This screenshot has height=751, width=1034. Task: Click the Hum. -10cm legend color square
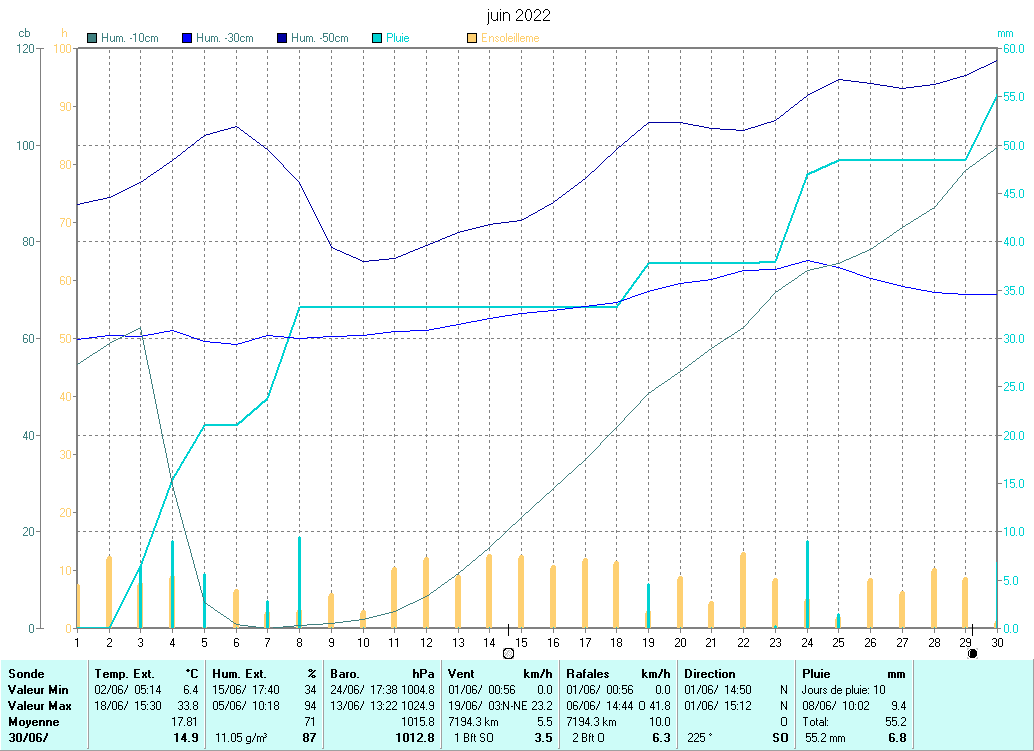(92, 38)
